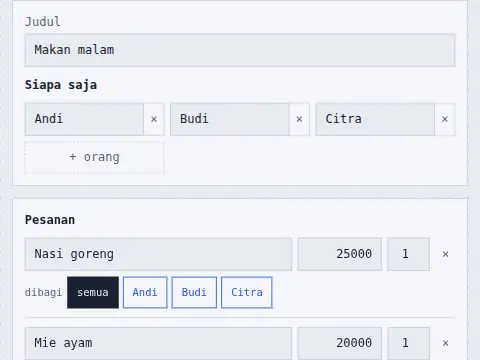Delete the Mie ayam order row
480x360 pixels.
coord(445,343)
